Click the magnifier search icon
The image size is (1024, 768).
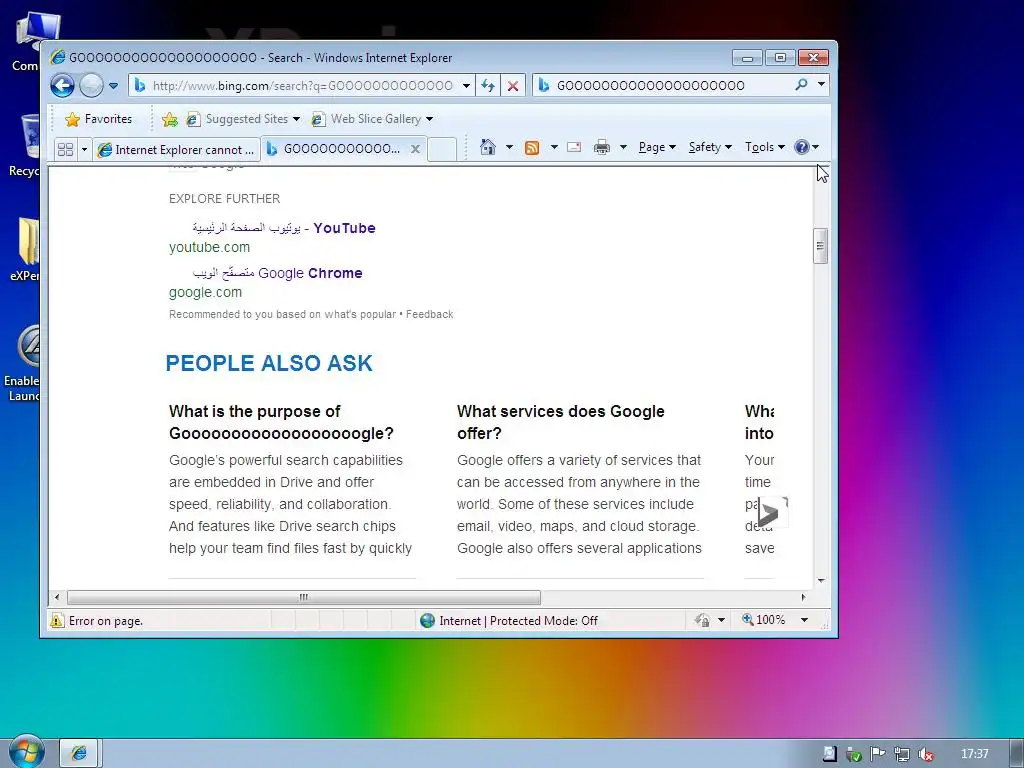tap(801, 85)
